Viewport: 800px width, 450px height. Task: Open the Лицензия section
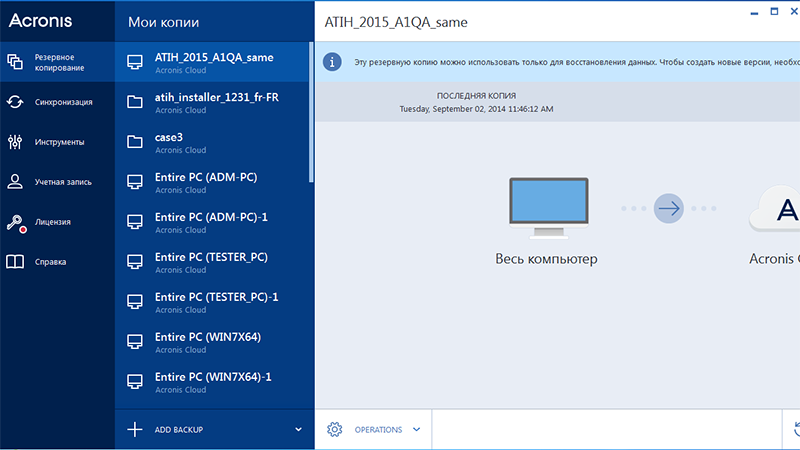[57, 222]
